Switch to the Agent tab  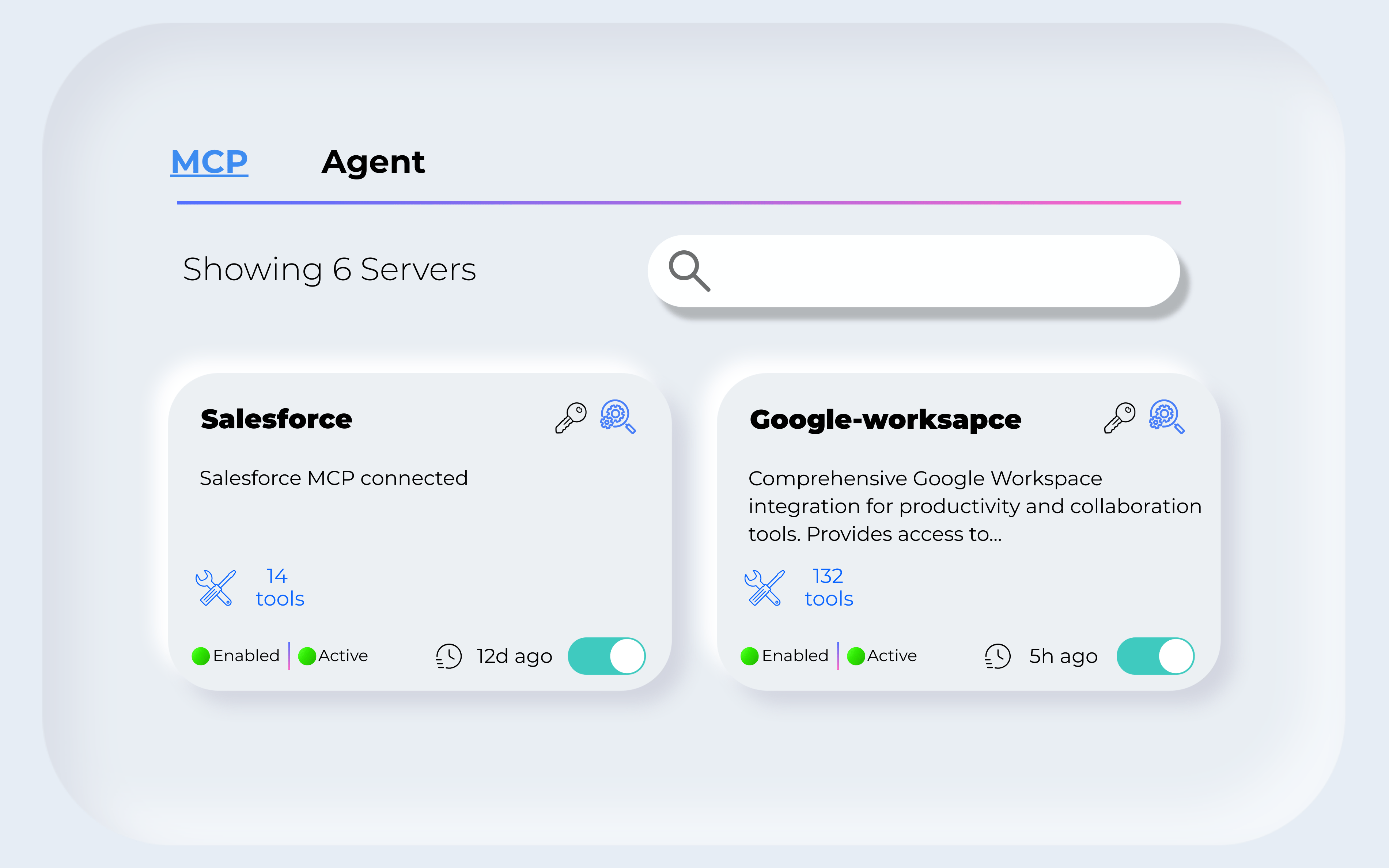374,163
